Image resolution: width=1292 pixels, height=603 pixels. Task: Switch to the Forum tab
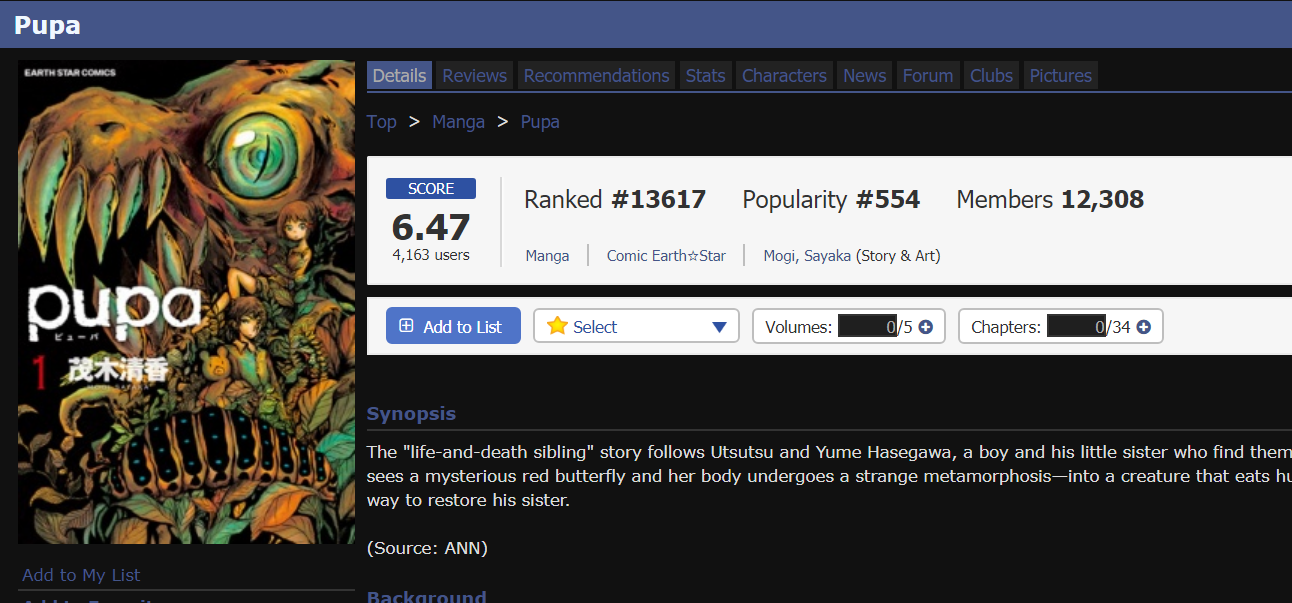tap(927, 75)
